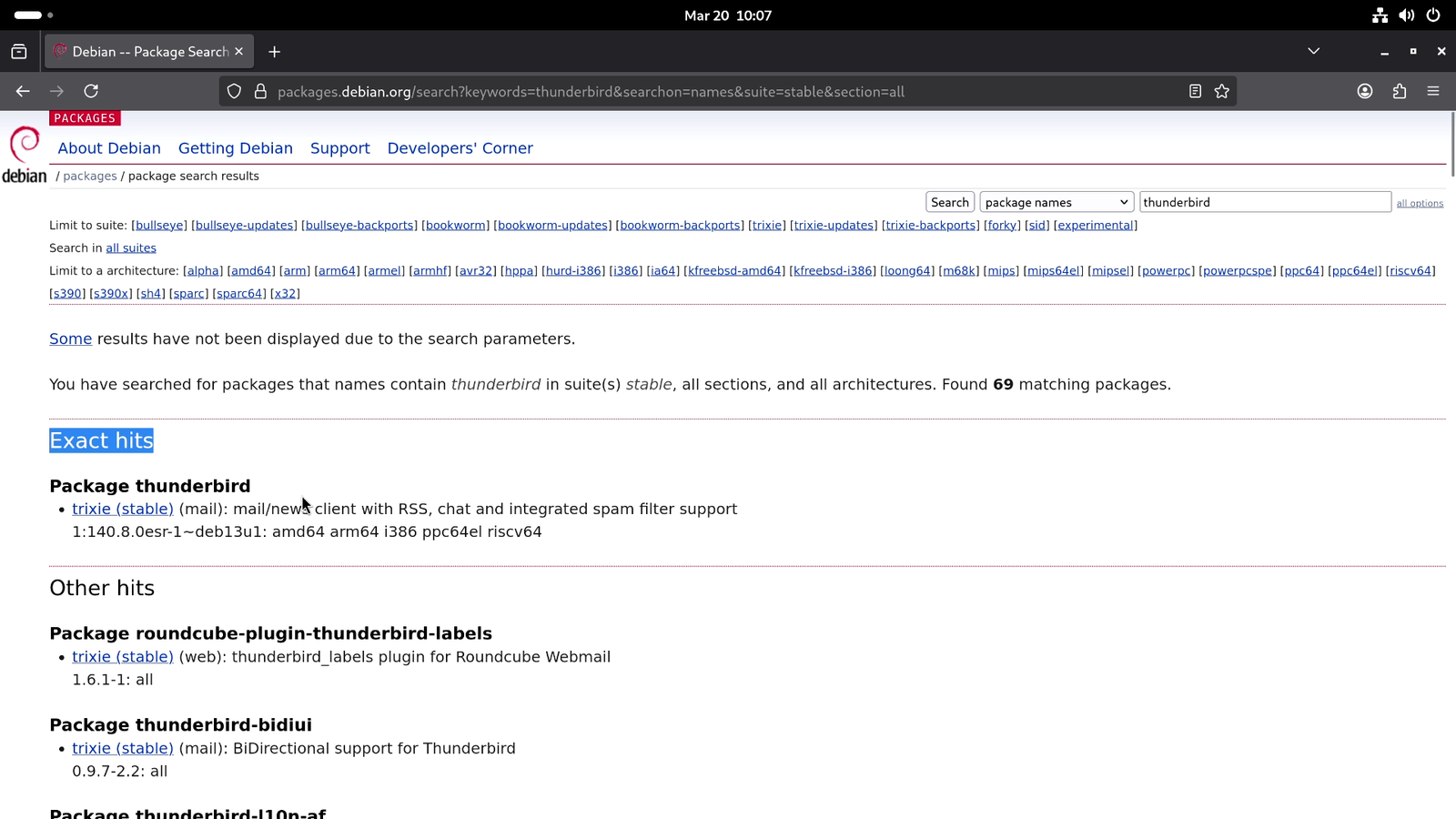
Task: Click the Package thunderbird-bidiui heading
Action: (180, 725)
